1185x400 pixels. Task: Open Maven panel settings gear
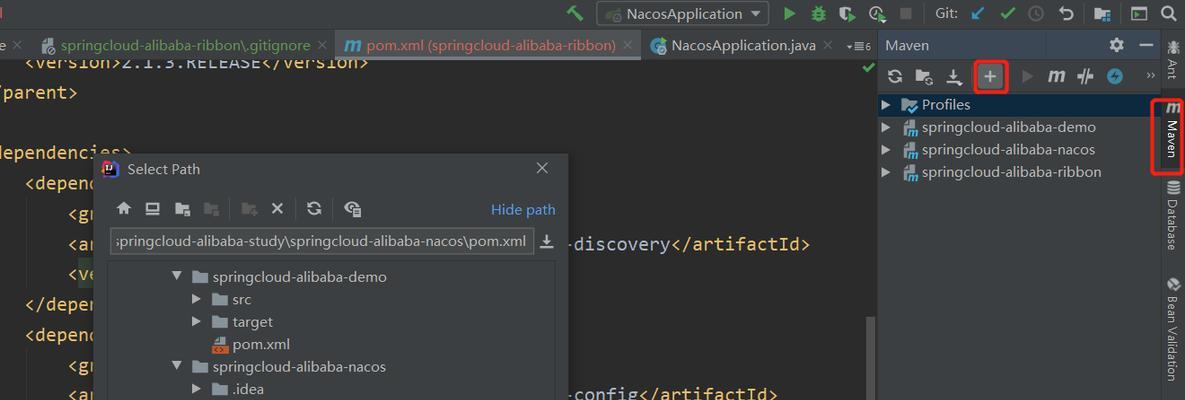1116,45
